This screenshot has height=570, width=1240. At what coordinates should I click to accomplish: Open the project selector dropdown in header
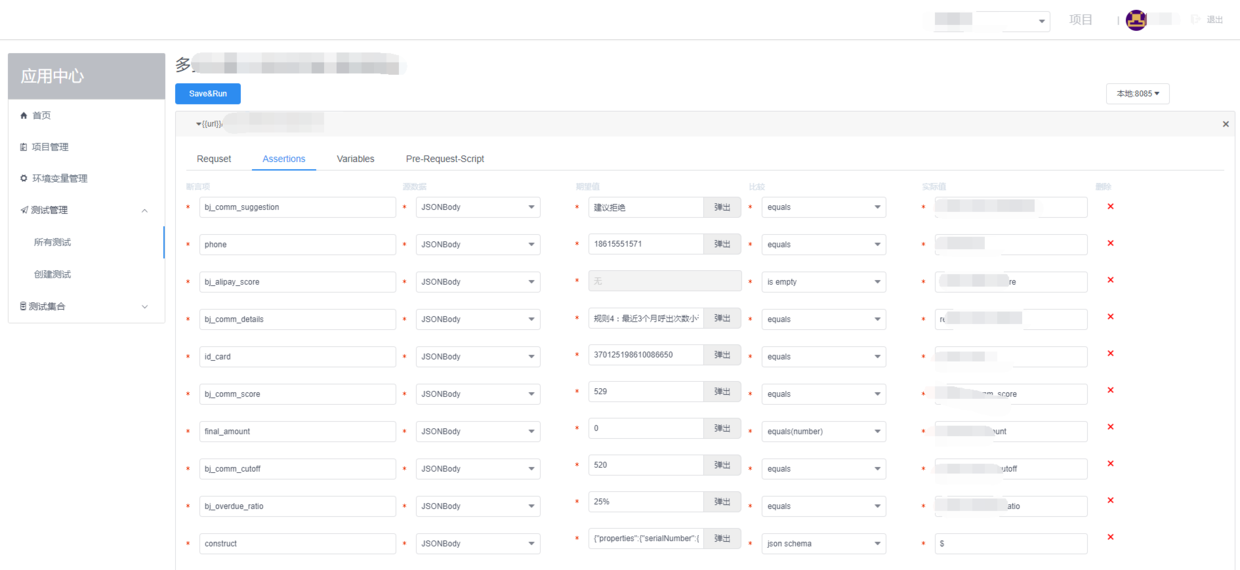tap(991, 20)
